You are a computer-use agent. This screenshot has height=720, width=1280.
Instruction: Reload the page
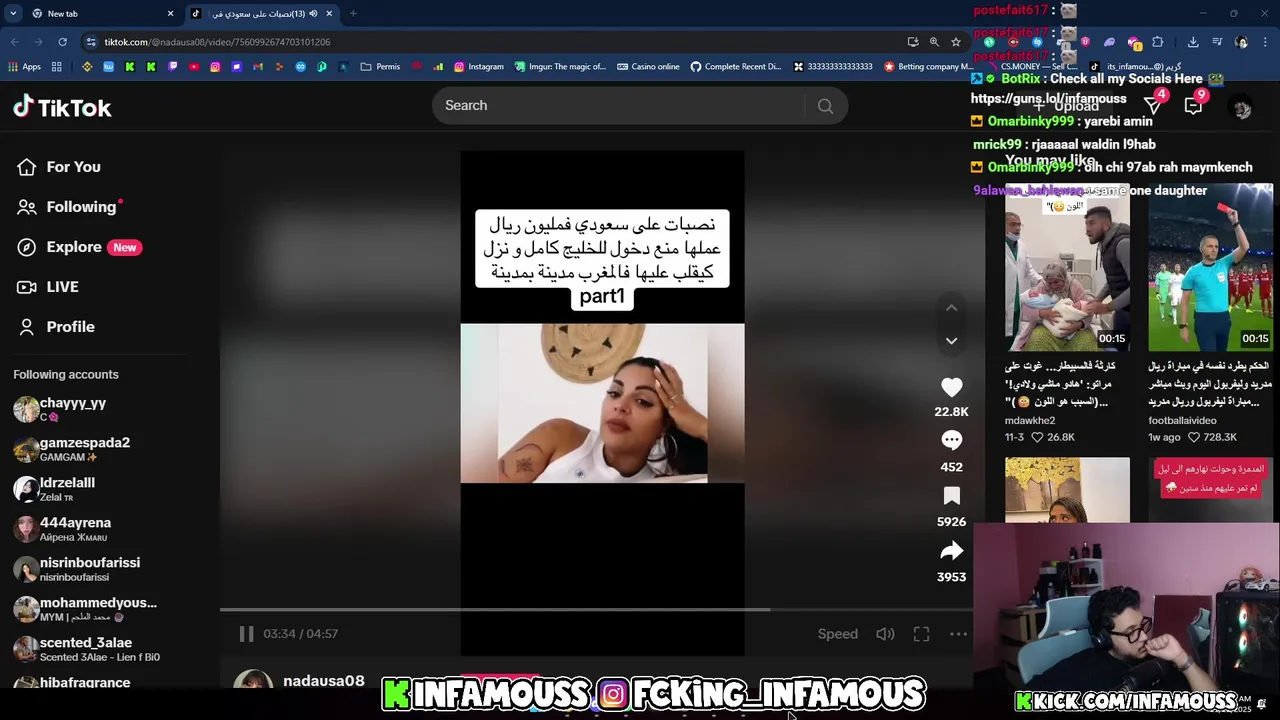click(x=62, y=42)
